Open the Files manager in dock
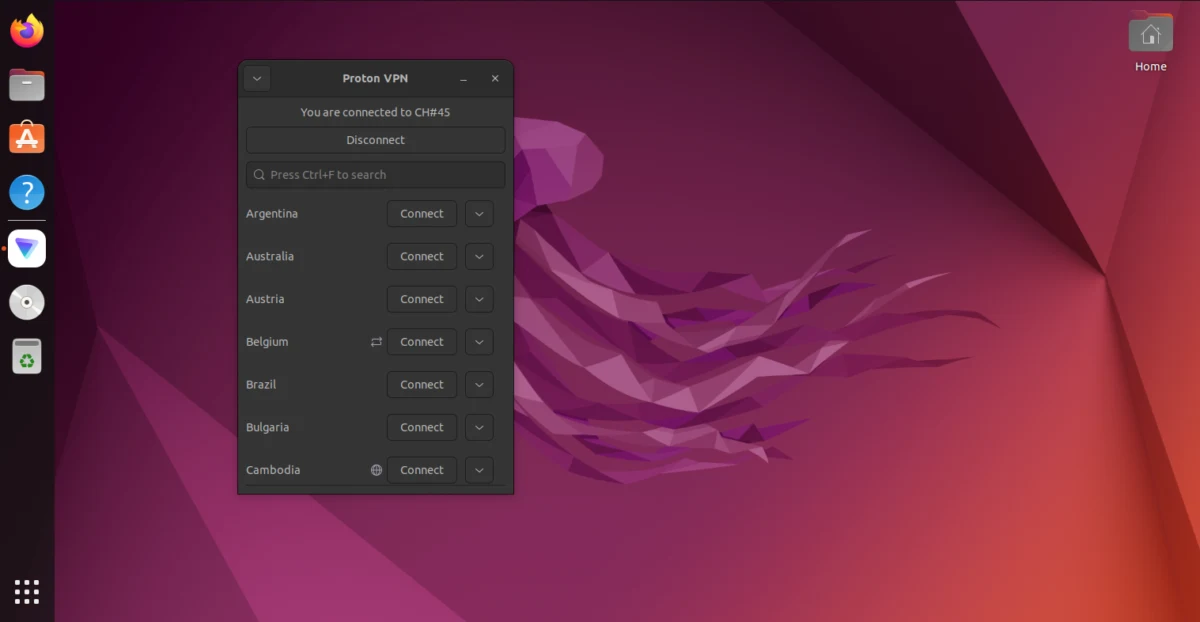Screen dimensions: 1200x622 27,84
